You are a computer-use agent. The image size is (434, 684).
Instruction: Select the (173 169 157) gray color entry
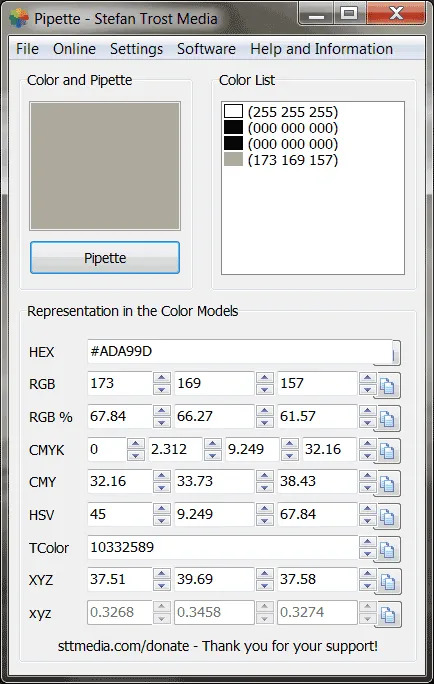pyautogui.click(x=281, y=160)
